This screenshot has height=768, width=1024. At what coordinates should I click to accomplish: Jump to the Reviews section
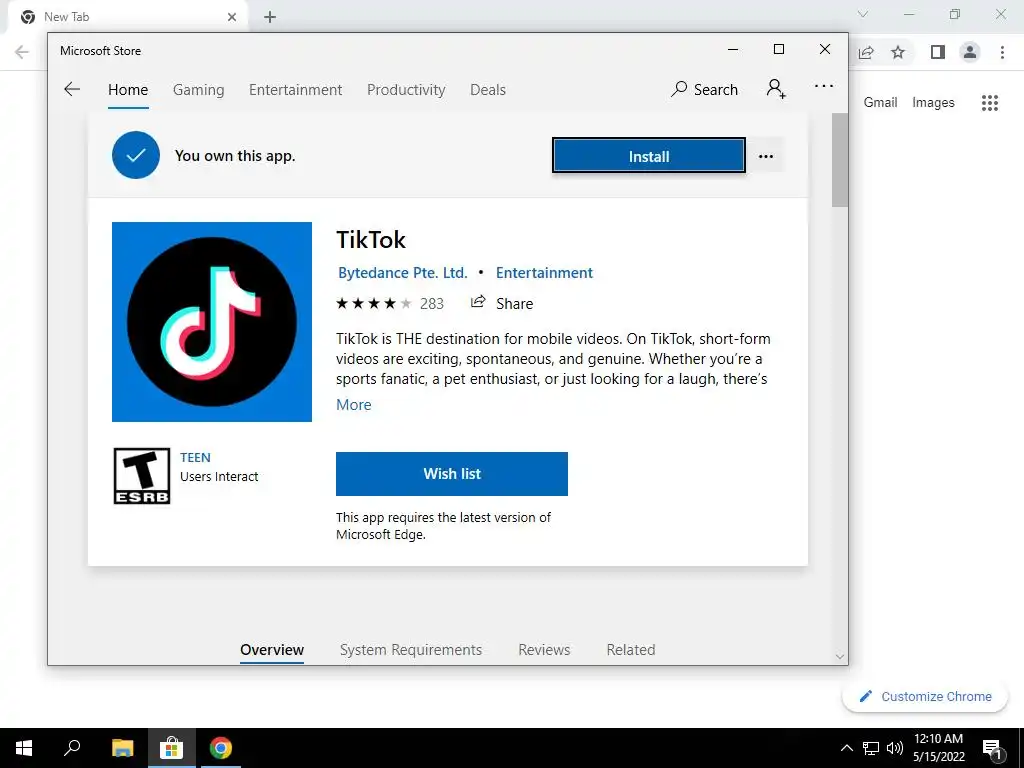[x=544, y=650]
